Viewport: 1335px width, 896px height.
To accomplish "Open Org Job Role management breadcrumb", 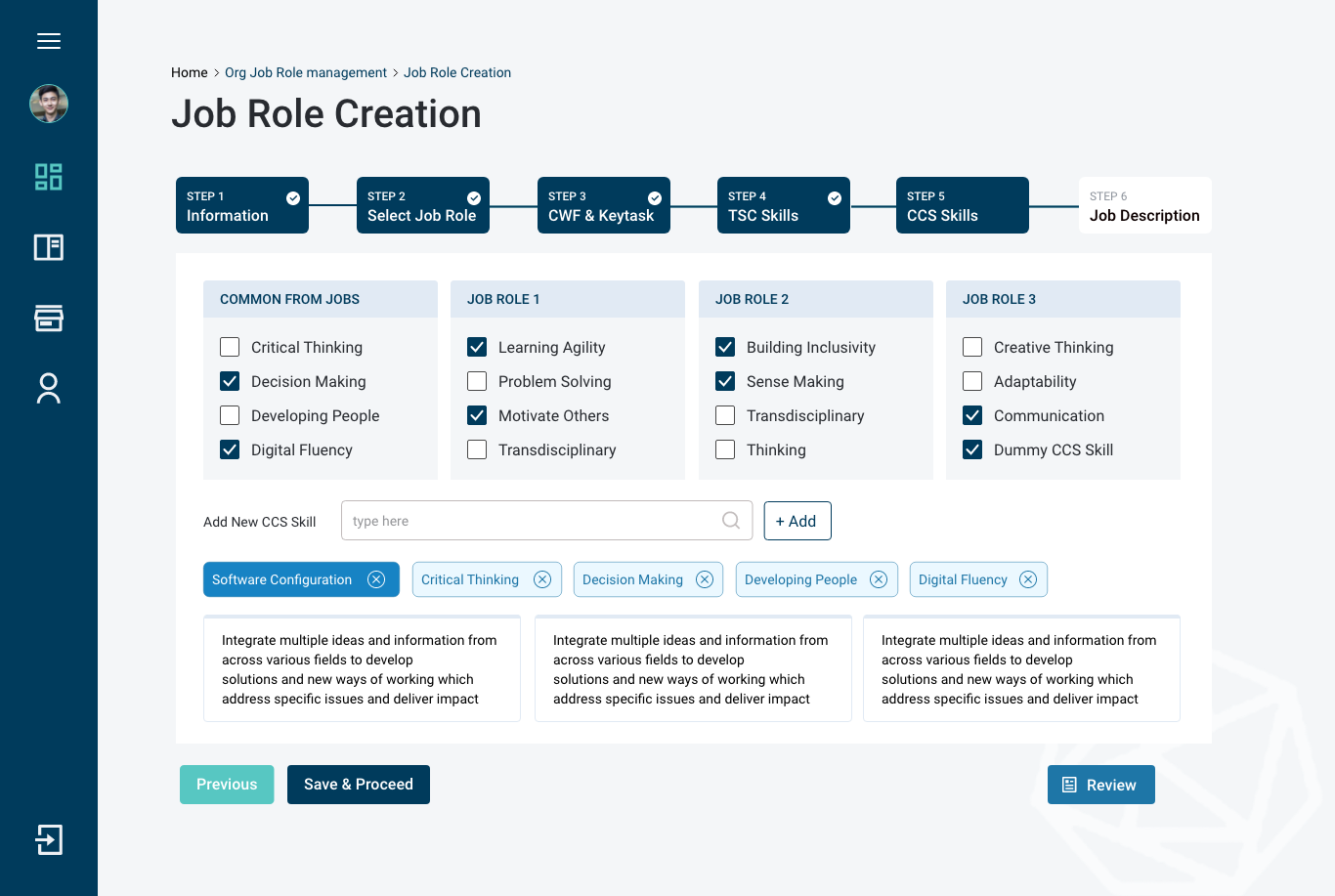I will [306, 72].
